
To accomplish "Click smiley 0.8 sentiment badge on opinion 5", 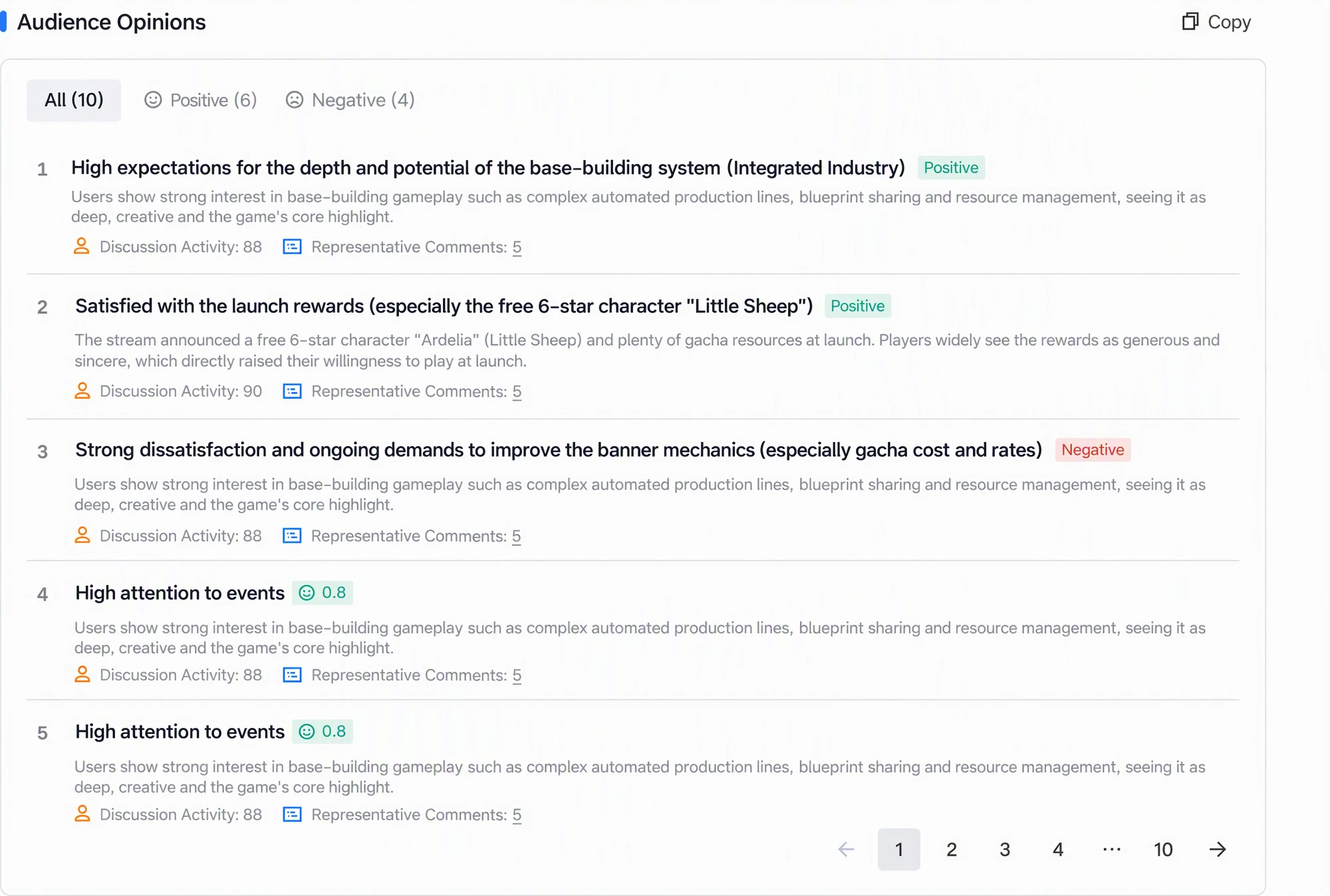I will point(323,731).
